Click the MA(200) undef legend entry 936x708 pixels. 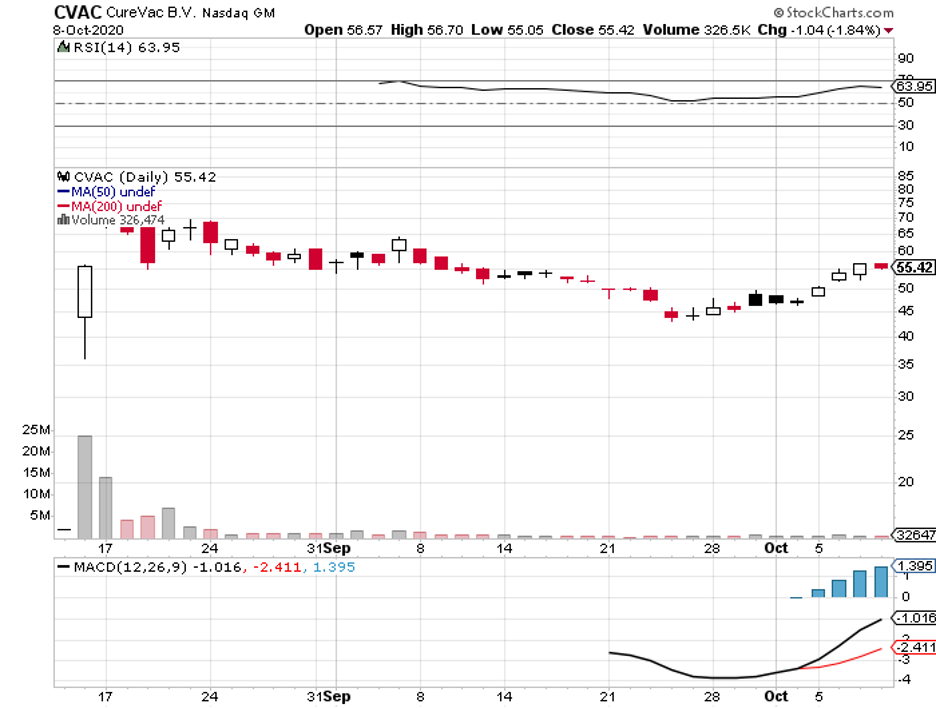point(110,206)
